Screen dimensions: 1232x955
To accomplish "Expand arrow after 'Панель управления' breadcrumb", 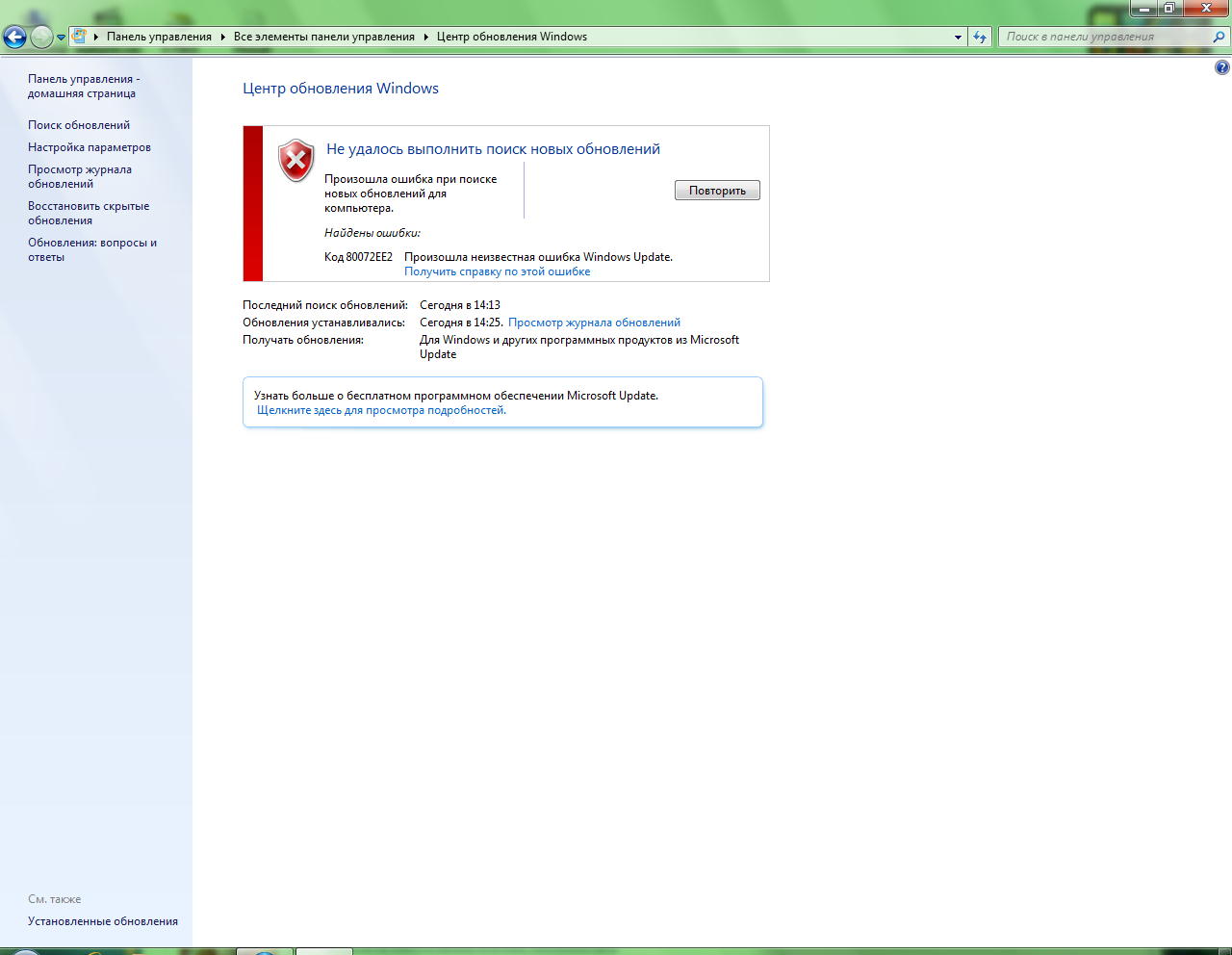I will tap(222, 37).
